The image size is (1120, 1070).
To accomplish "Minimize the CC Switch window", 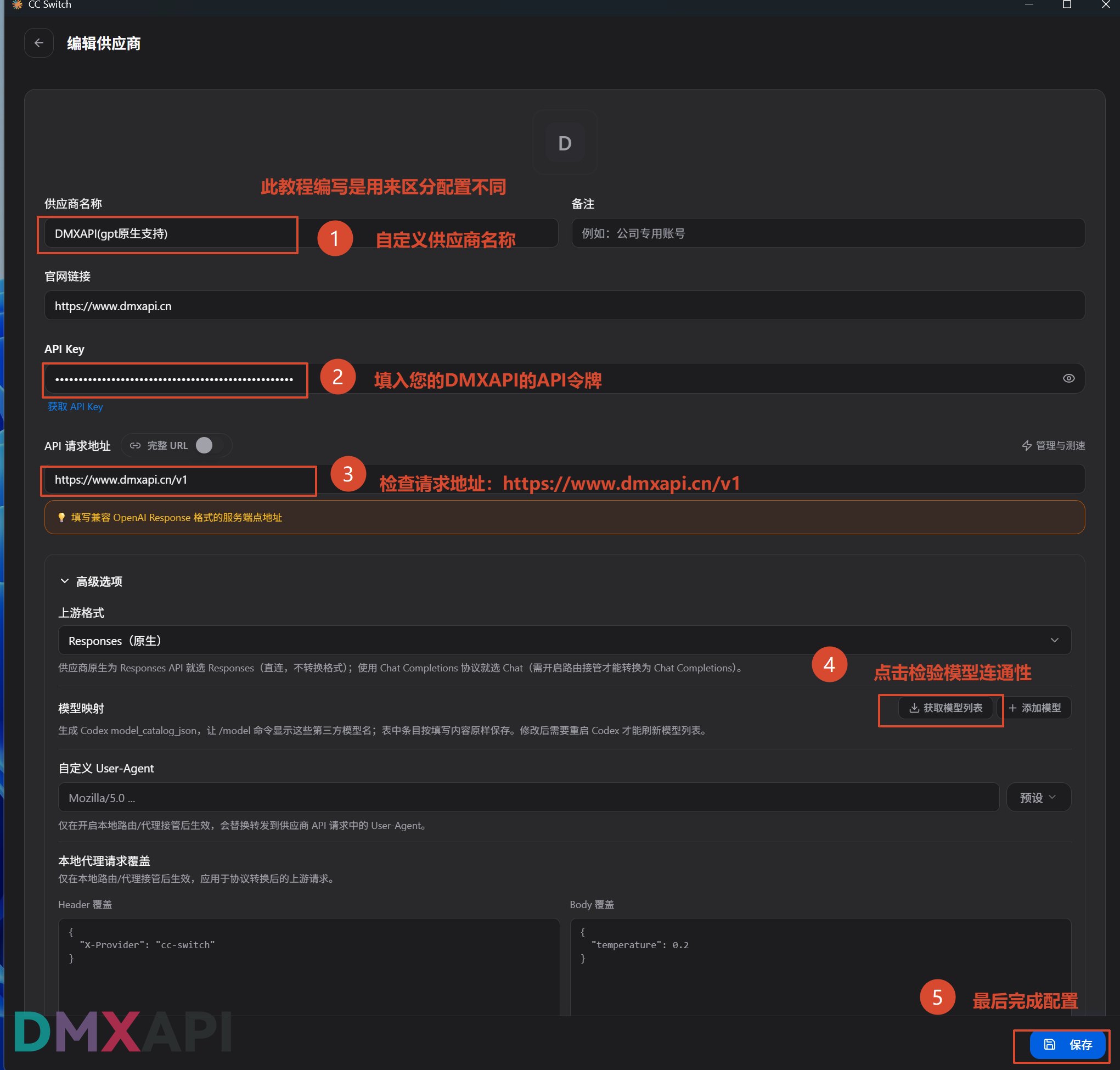I will point(1029,4).
